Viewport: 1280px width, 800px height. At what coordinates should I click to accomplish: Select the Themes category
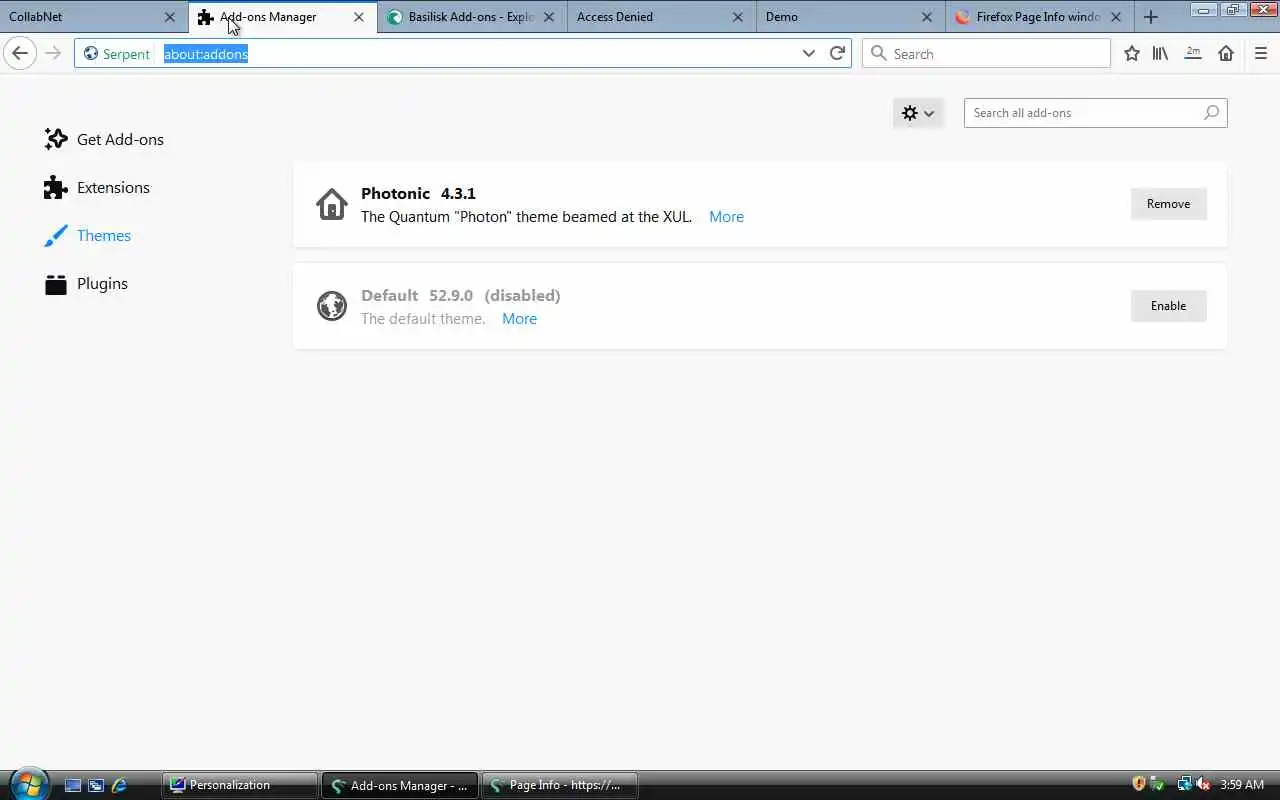[x=88, y=235]
